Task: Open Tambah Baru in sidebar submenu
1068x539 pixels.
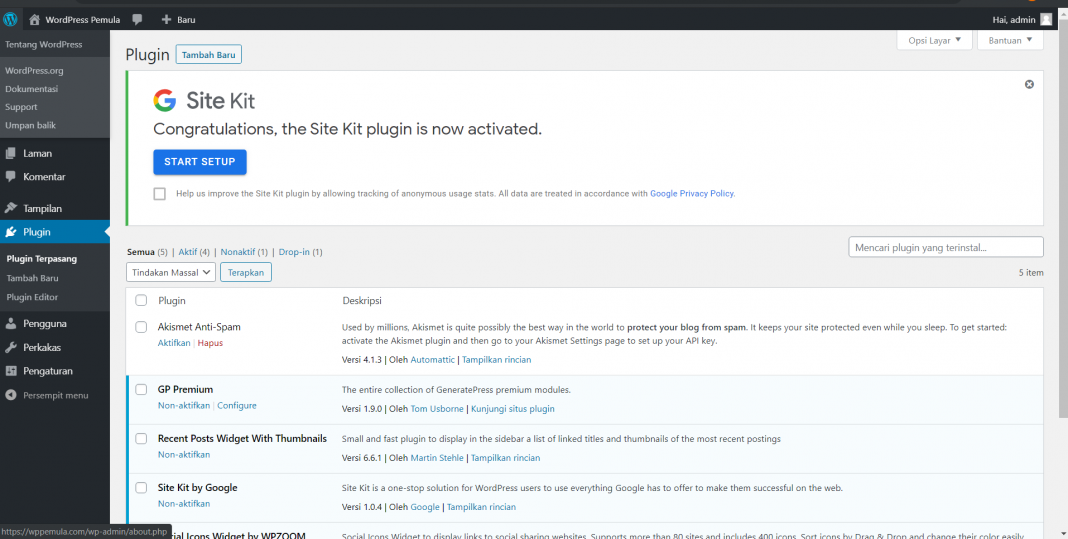Action: (32, 278)
